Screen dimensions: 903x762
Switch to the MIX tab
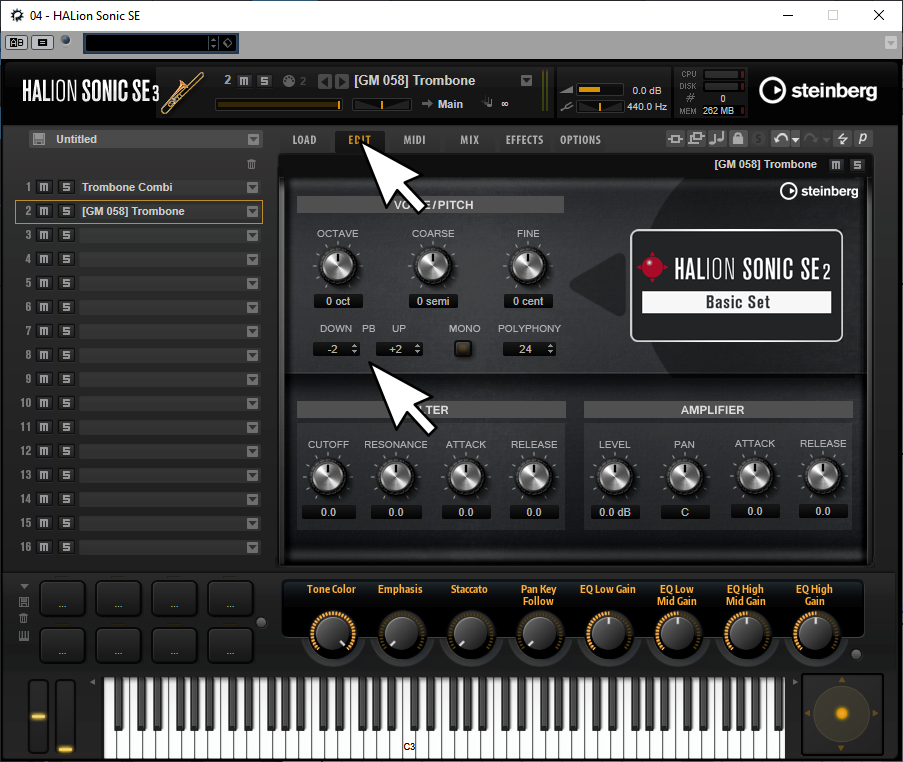(469, 140)
